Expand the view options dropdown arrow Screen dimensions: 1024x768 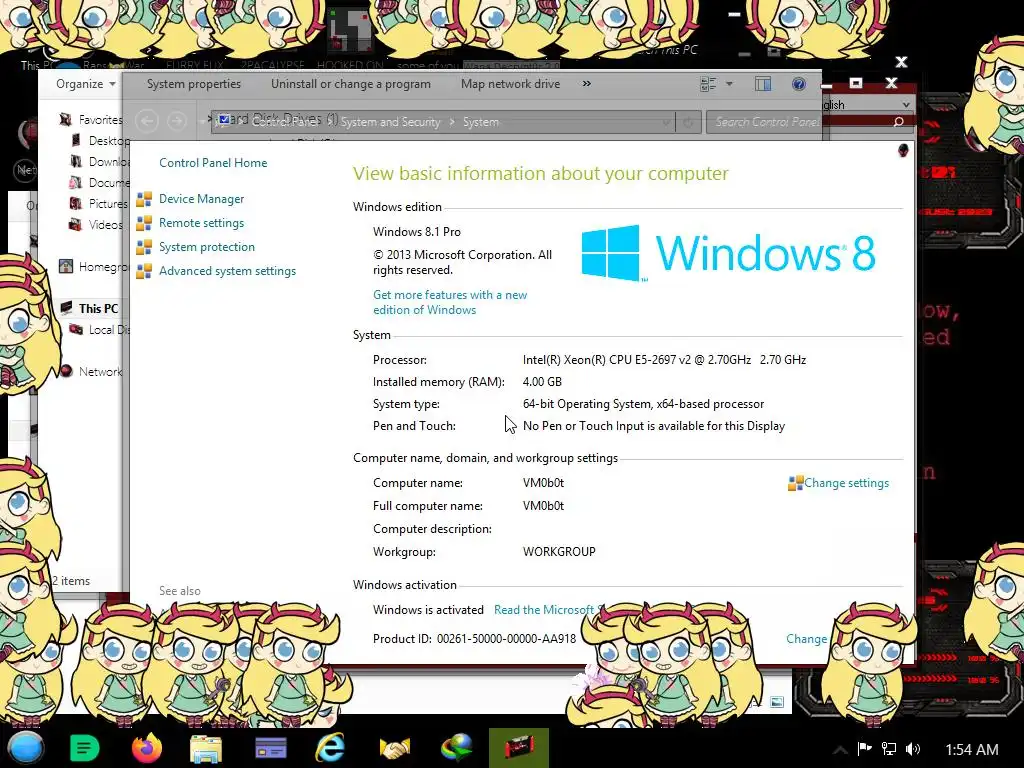pyautogui.click(x=729, y=84)
